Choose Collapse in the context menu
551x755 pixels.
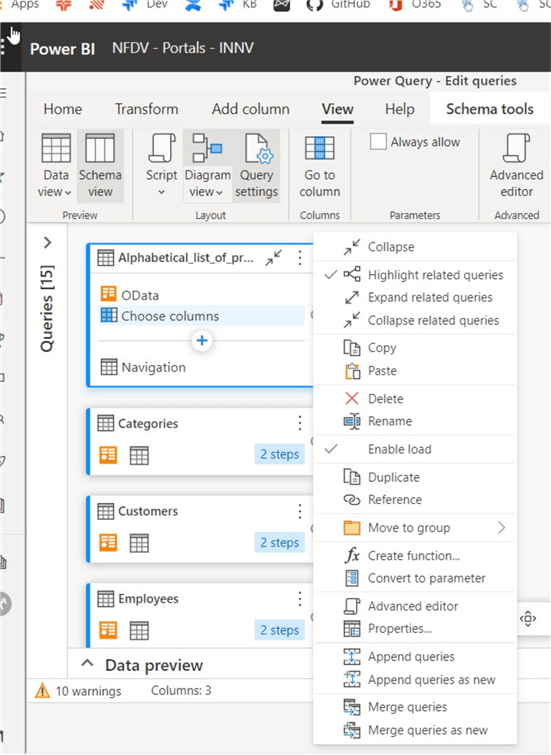[x=415, y=247]
